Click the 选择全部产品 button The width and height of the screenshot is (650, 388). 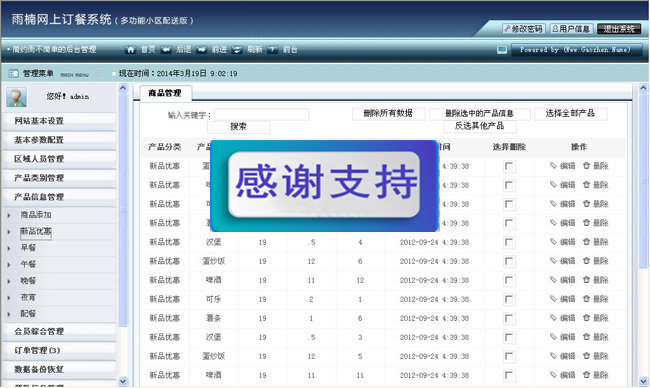pyautogui.click(x=570, y=114)
